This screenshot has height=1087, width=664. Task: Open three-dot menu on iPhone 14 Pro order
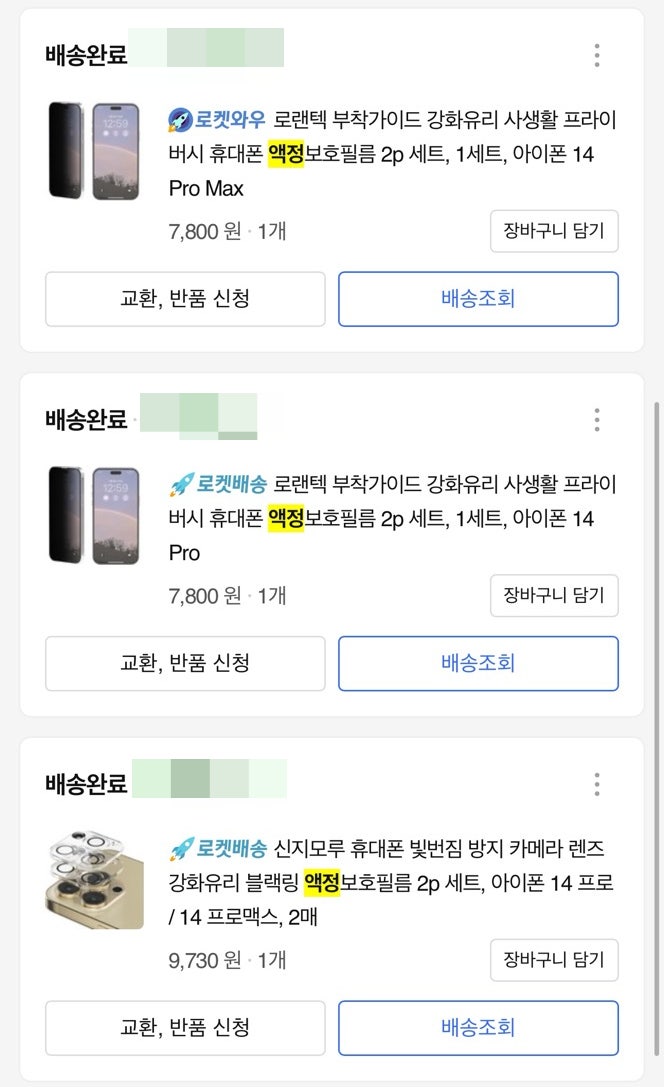point(596,419)
